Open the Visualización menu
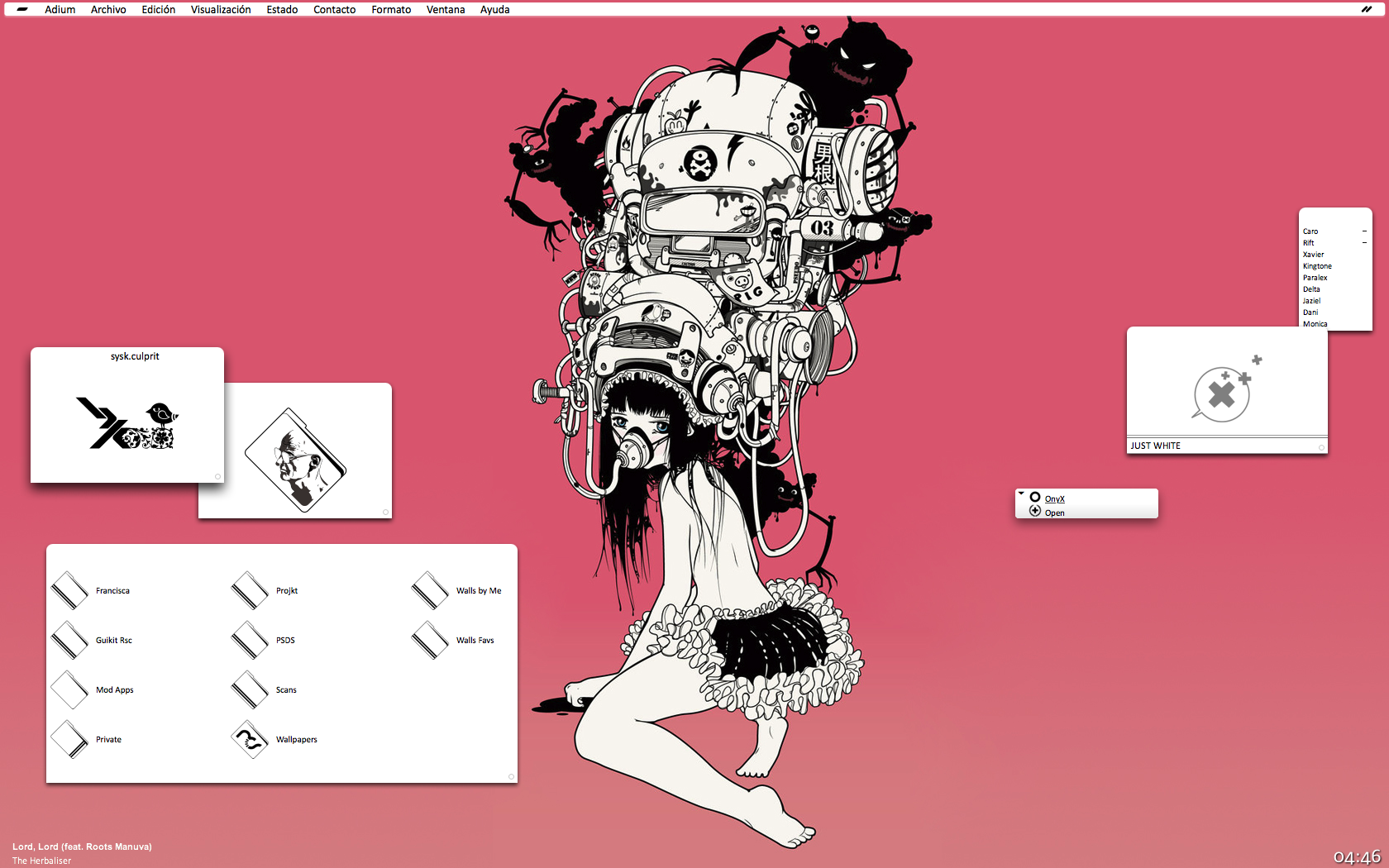Screen dimensions: 1389x868 pyautogui.click(x=221, y=9)
